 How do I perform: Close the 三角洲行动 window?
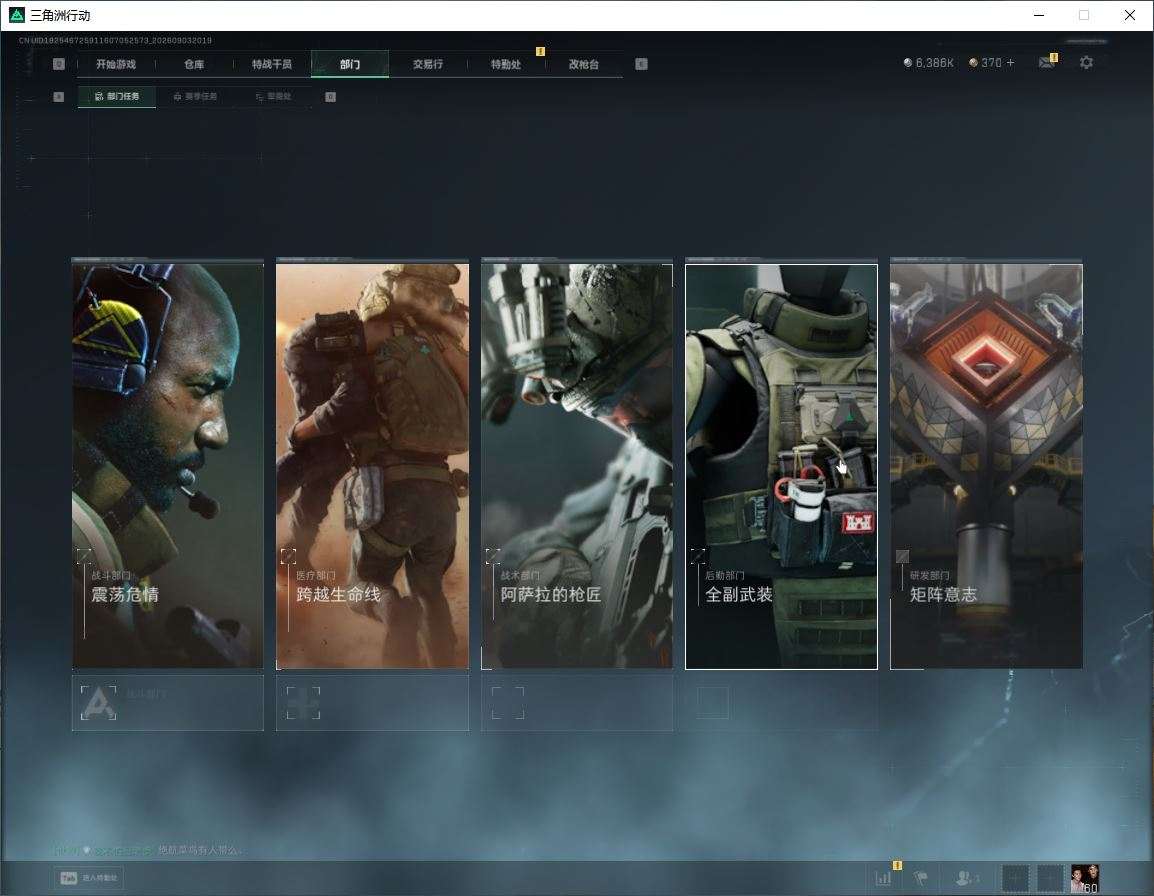(1130, 15)
